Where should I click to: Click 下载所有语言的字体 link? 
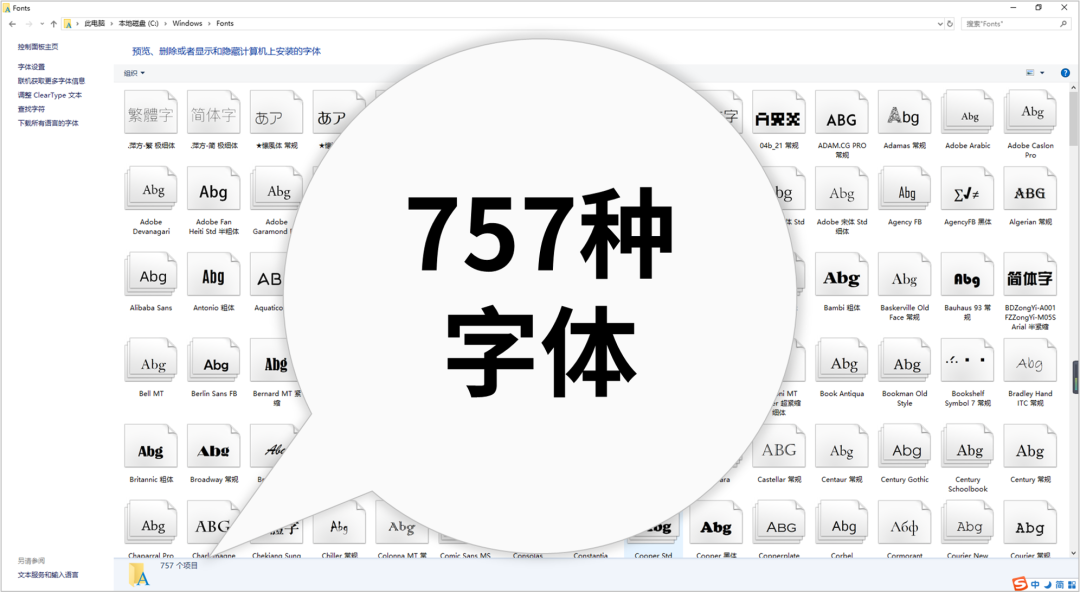[x=48, y=123]
